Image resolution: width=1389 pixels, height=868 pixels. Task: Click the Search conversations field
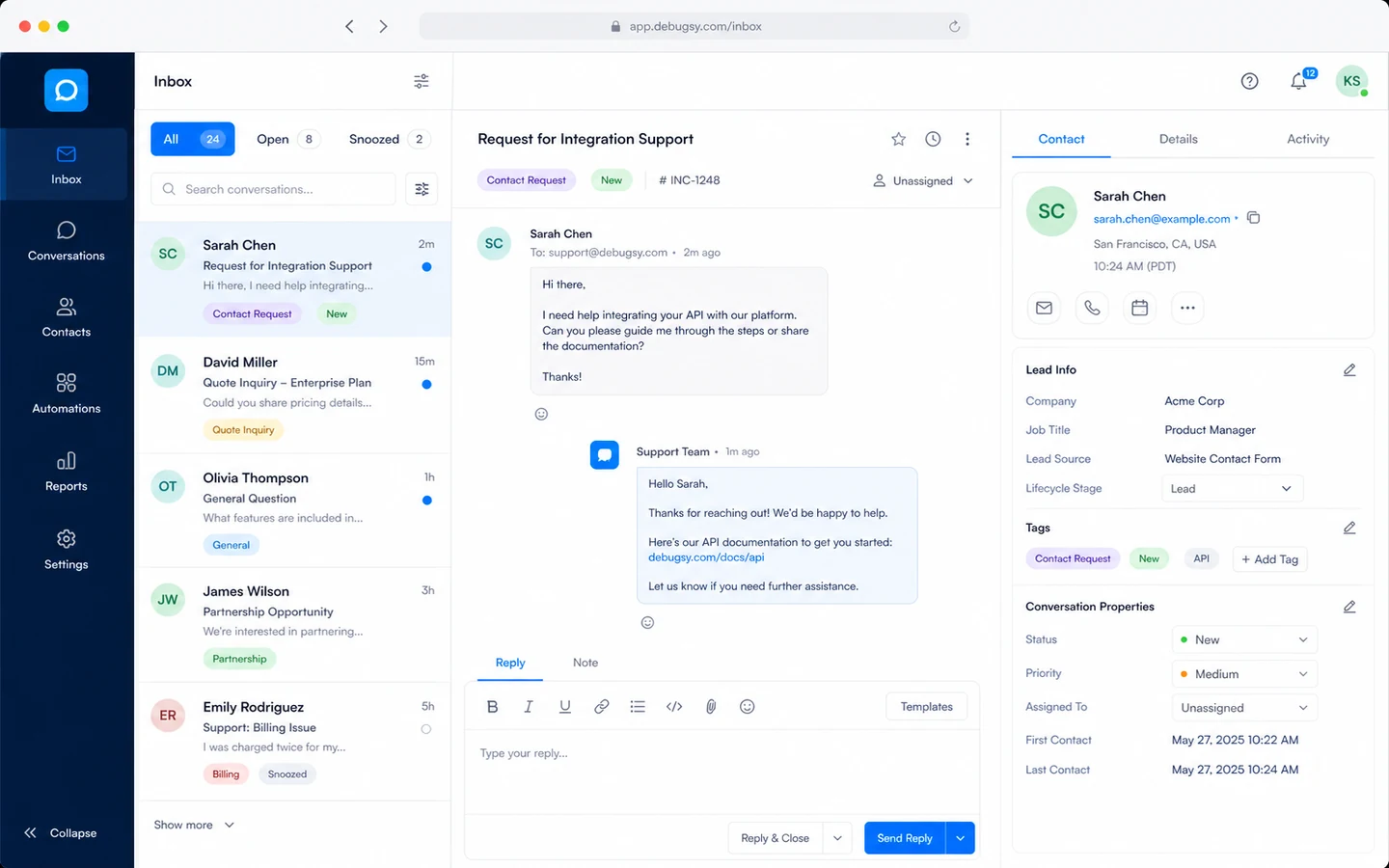click(273, 189)
